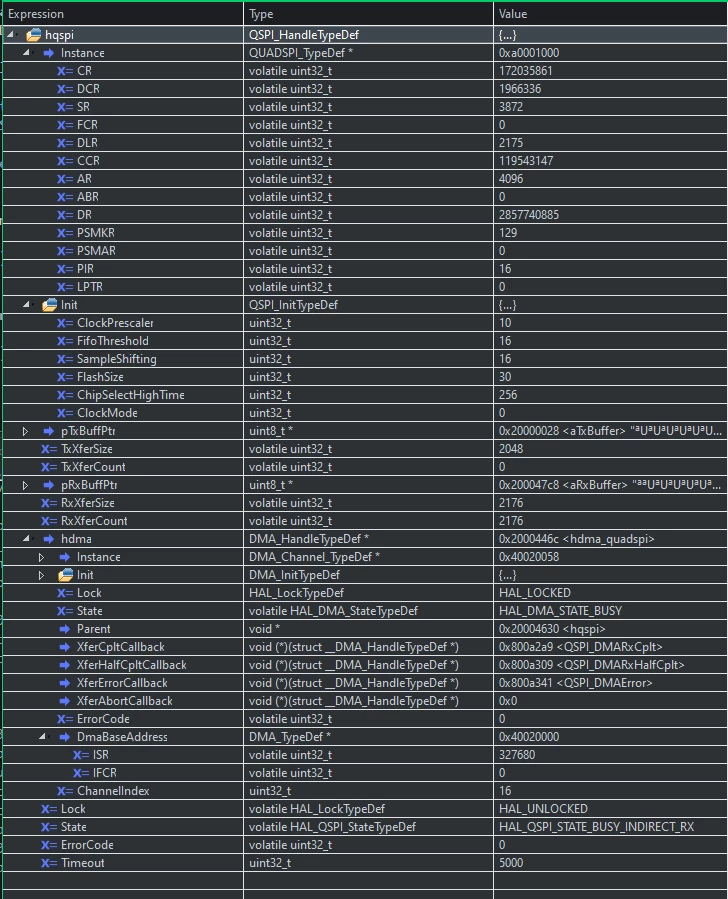Collapse the QSPI Init struct node
The width and height of the screenshot is (728, 899).
pos(26,304)
